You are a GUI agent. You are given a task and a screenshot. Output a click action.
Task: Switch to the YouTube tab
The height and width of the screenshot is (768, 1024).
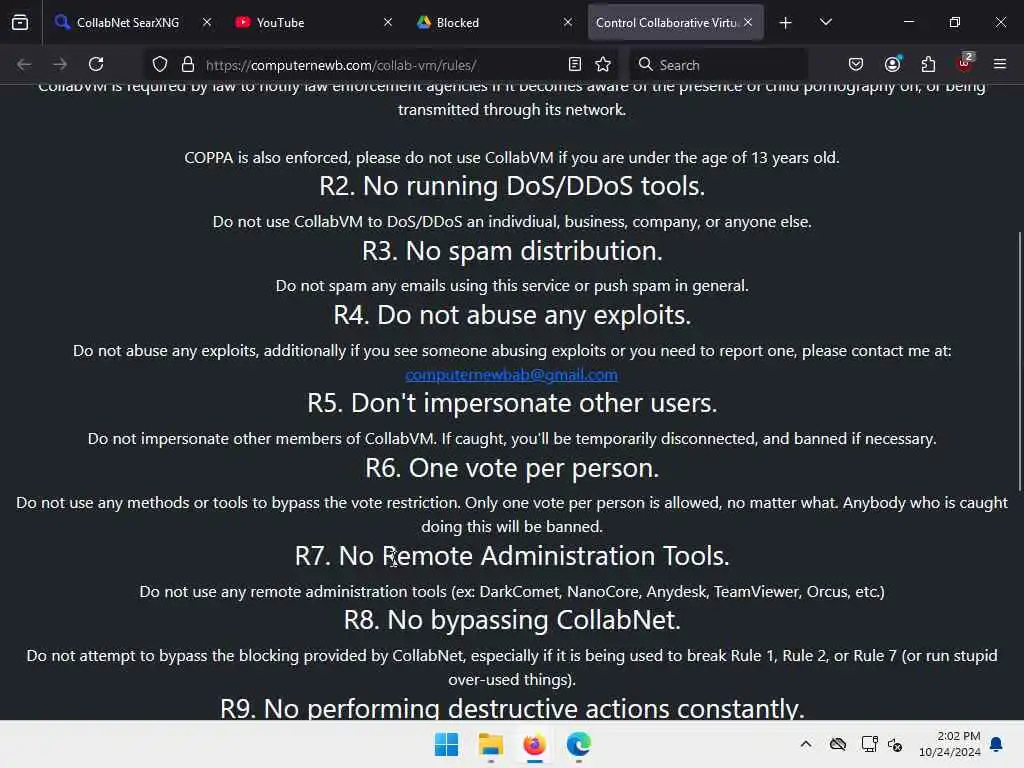[313, 22]
